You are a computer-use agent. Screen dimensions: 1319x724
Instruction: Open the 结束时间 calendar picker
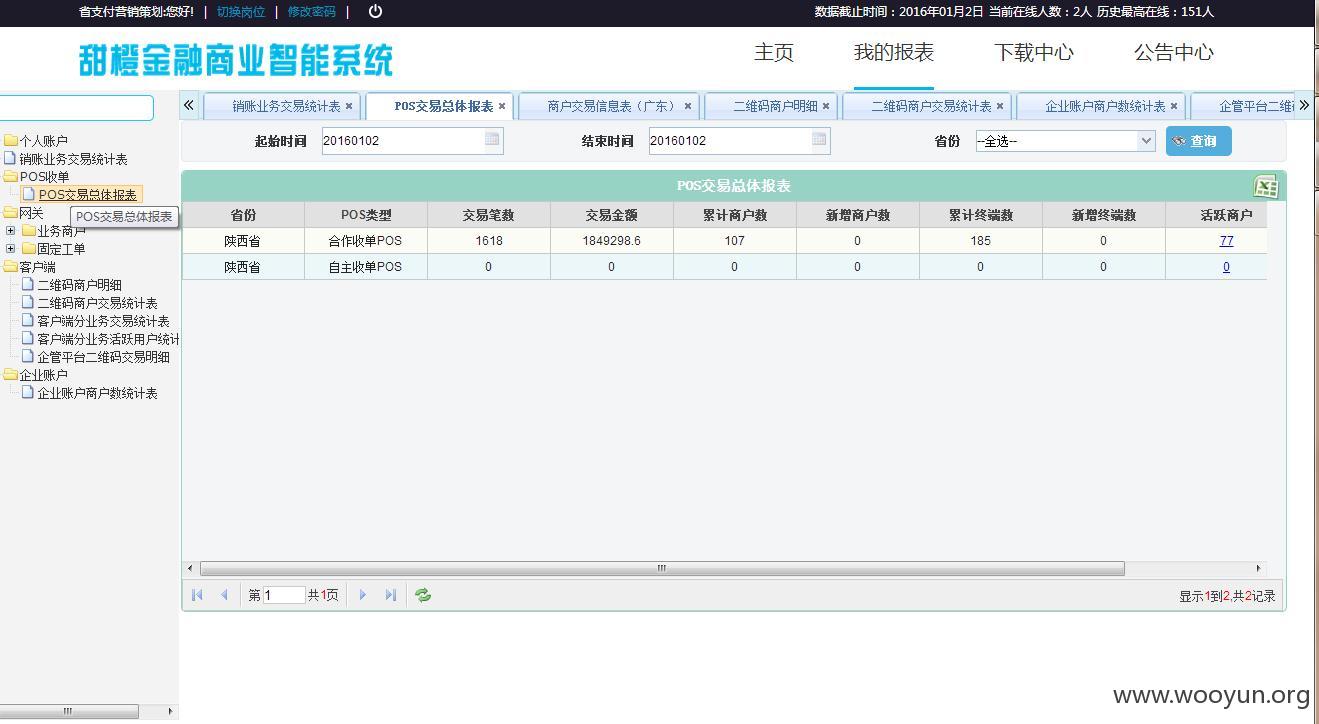tap(819, 140)
